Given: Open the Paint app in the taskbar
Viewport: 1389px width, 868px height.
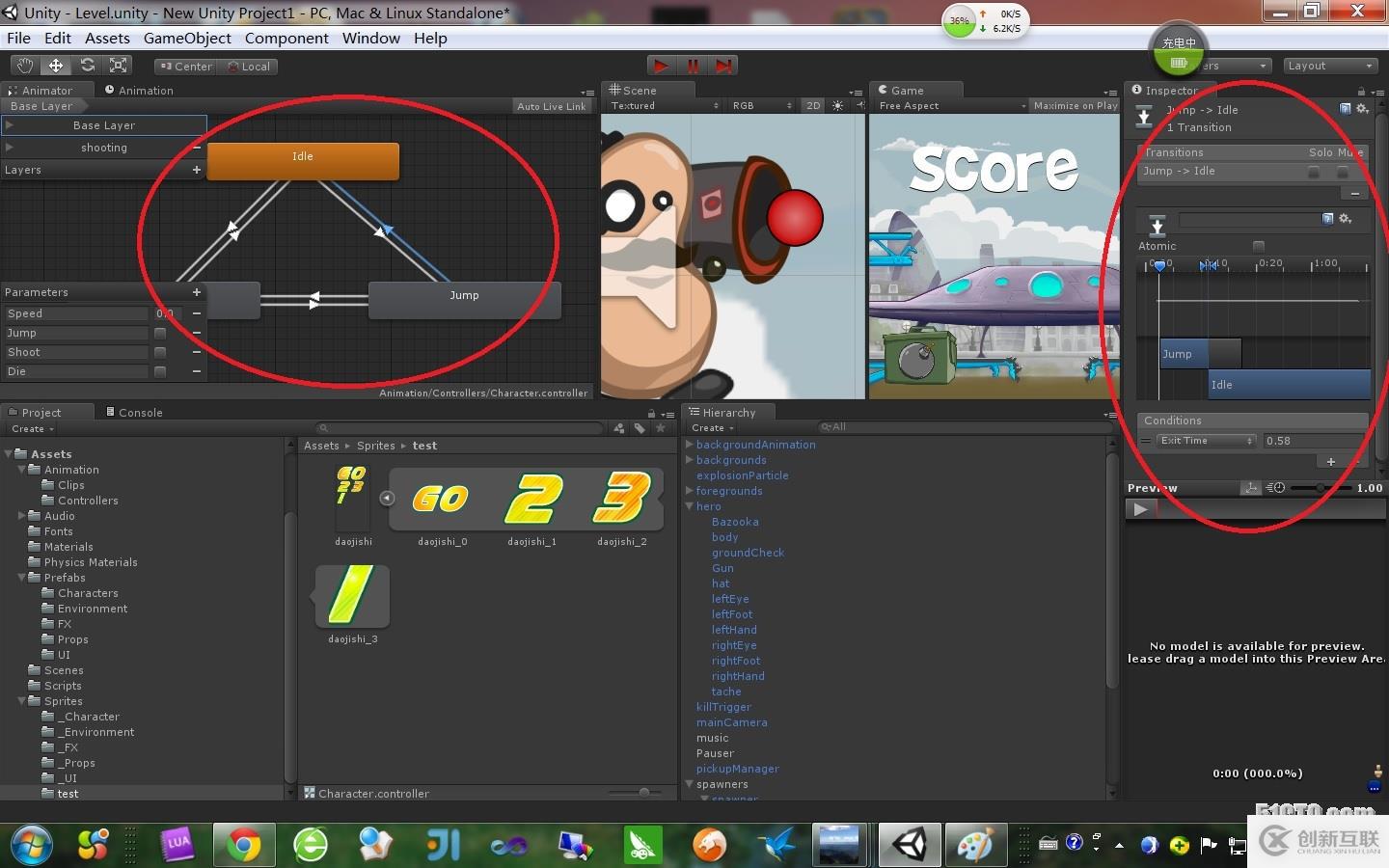Looking at the screenshot, I should 974,845.
